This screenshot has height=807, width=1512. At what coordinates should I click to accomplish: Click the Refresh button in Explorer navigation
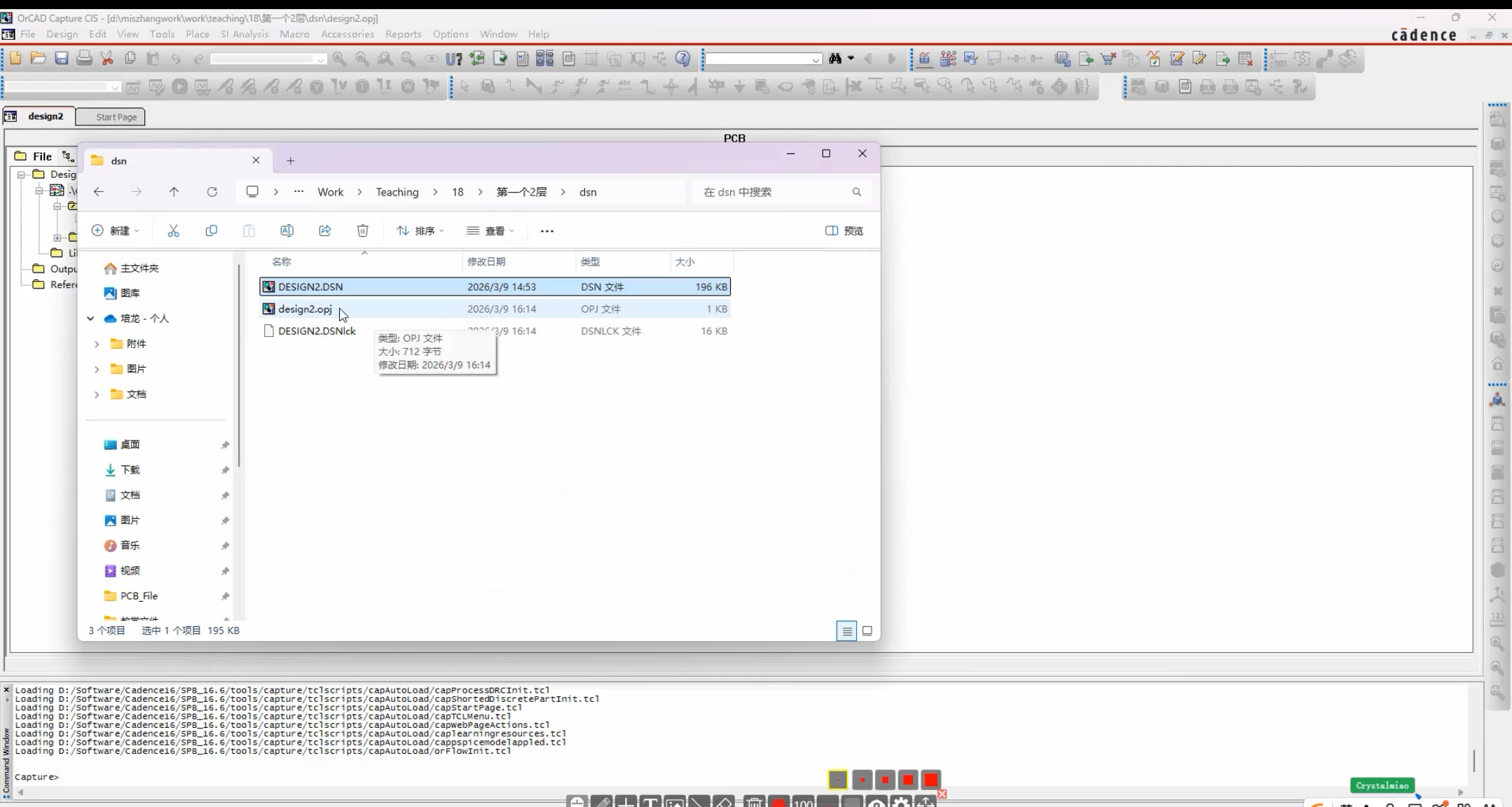click(x=212, y=192)
